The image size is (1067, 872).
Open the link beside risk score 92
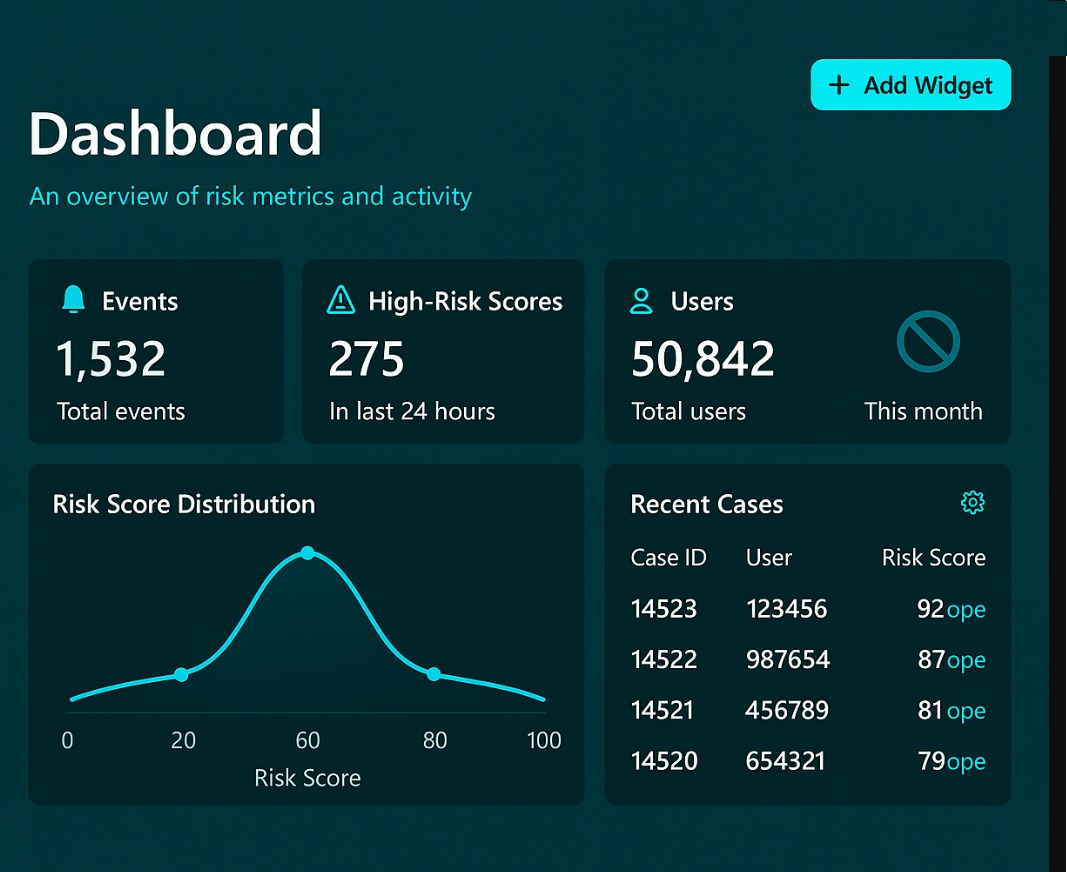[x=966, y=609]
